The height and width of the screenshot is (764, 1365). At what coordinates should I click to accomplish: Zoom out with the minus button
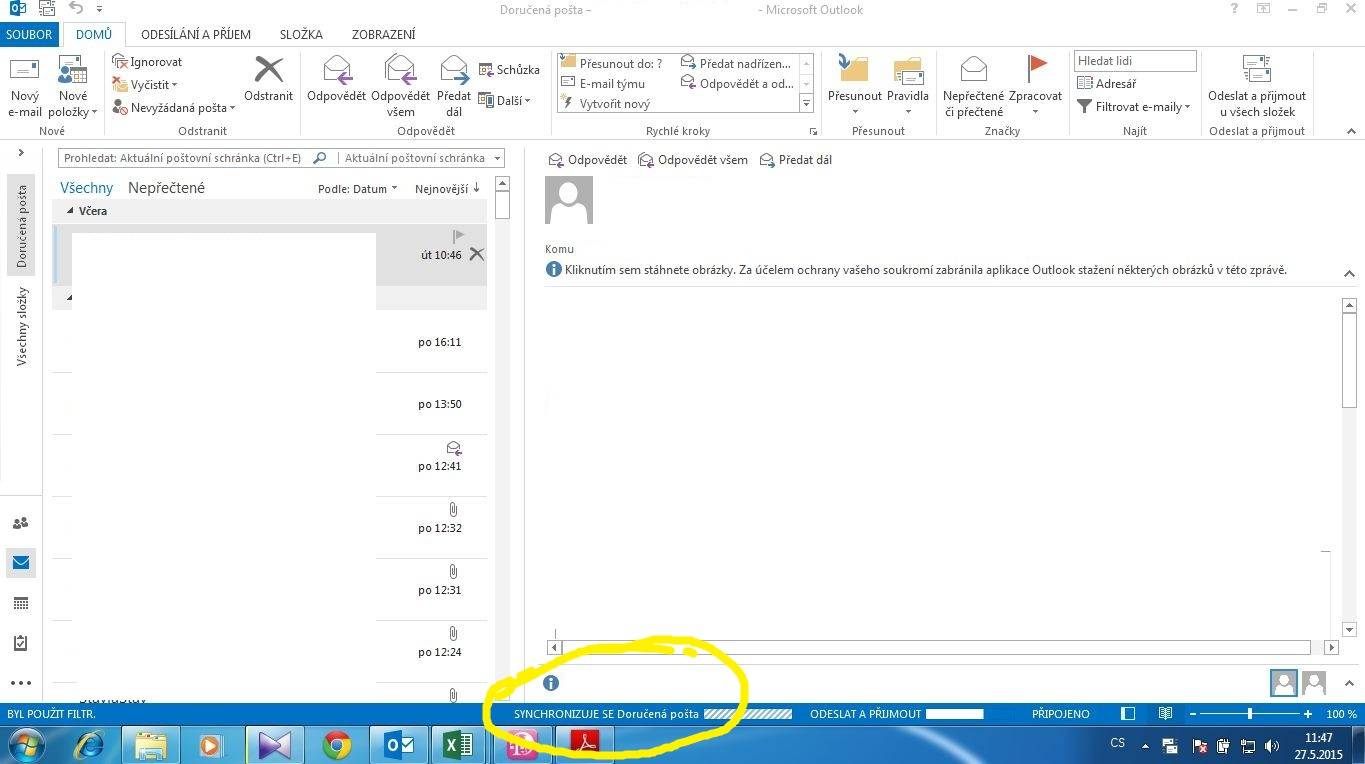point(1192,714)
